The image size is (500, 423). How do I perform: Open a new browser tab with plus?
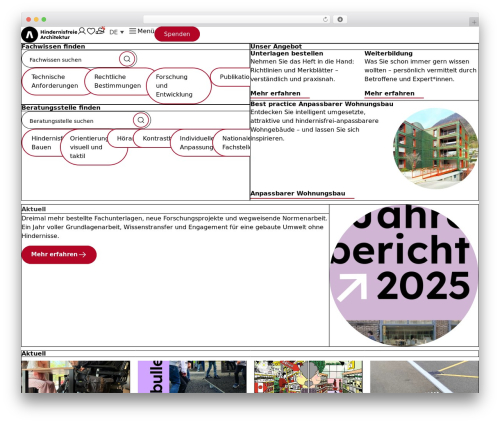coord(474,22)
